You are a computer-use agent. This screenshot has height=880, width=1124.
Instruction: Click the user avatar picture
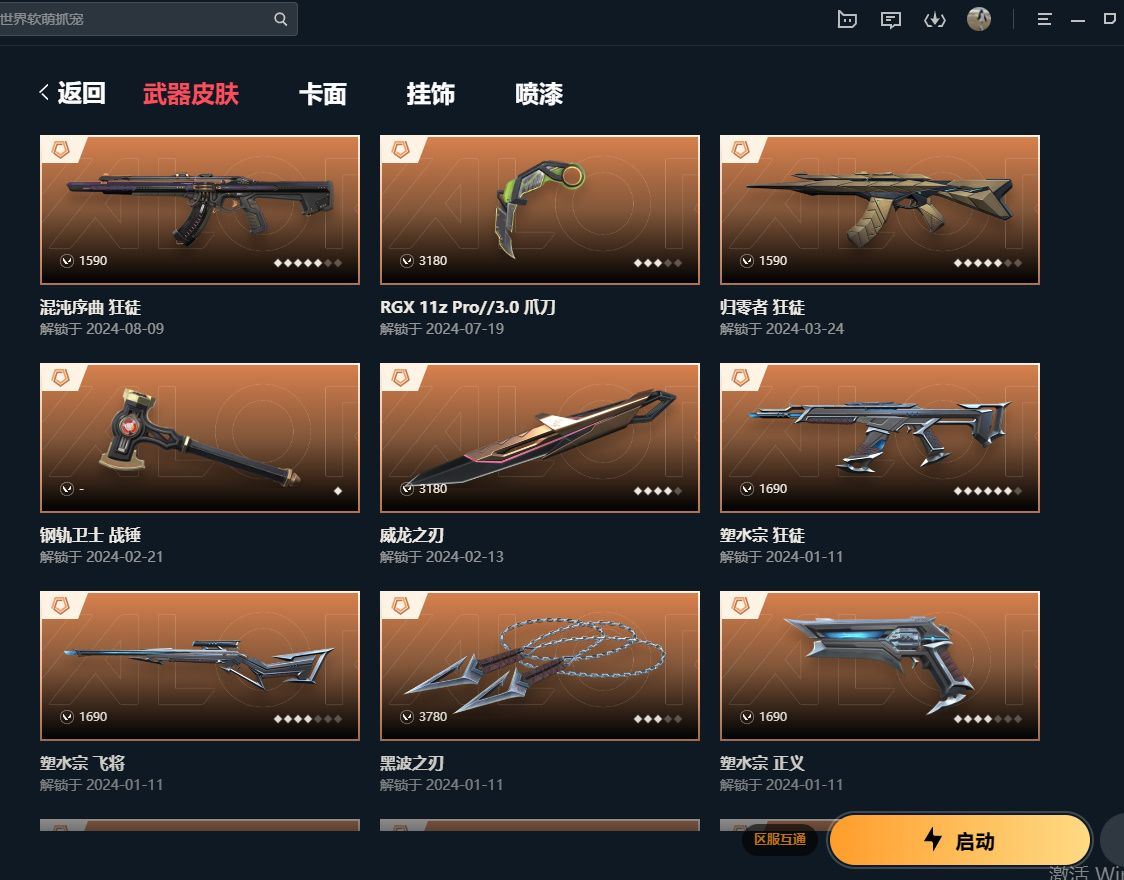978,19
